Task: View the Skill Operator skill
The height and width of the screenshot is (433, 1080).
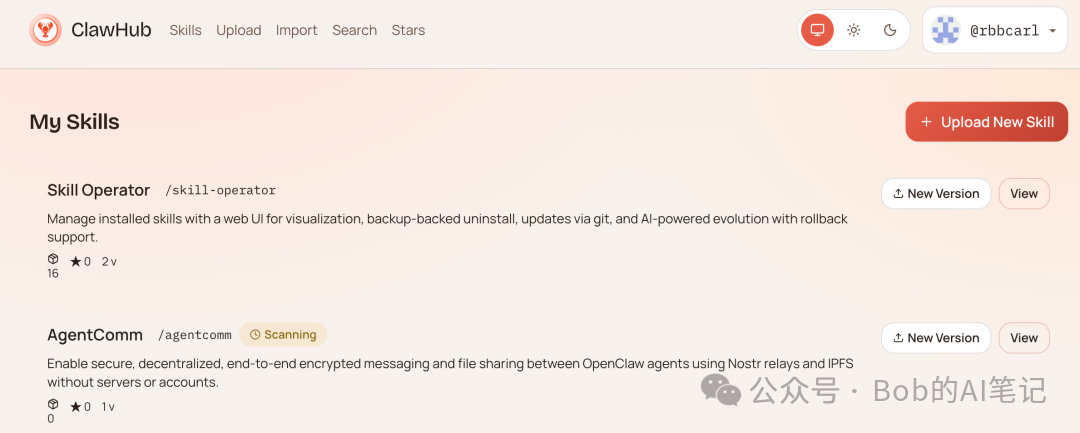Action: tap(1023, 194)
